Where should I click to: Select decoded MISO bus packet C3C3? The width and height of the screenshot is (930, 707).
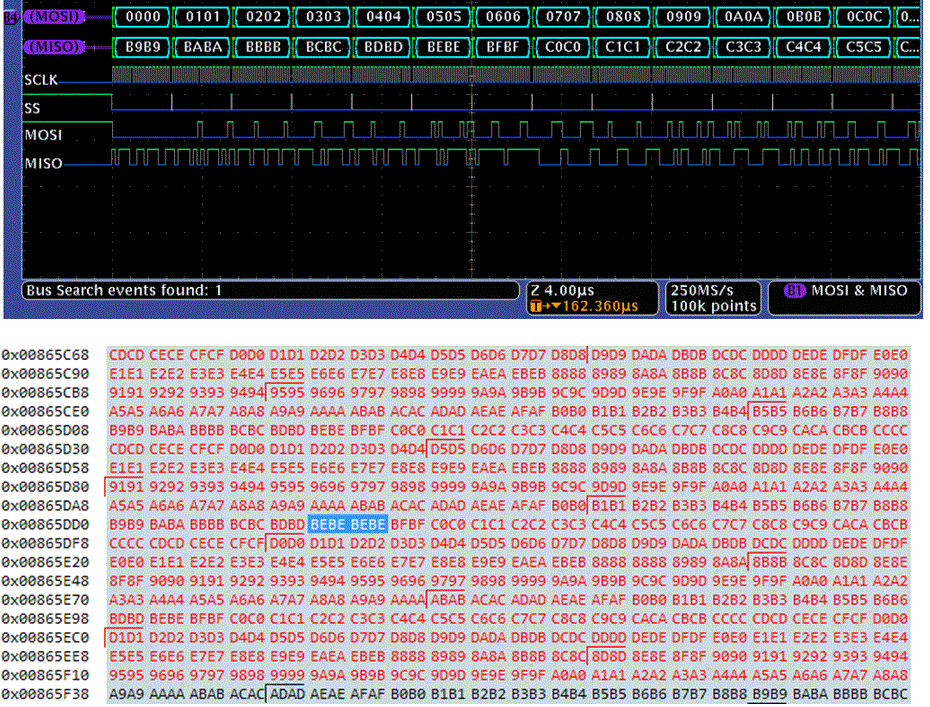click(744, 46)
